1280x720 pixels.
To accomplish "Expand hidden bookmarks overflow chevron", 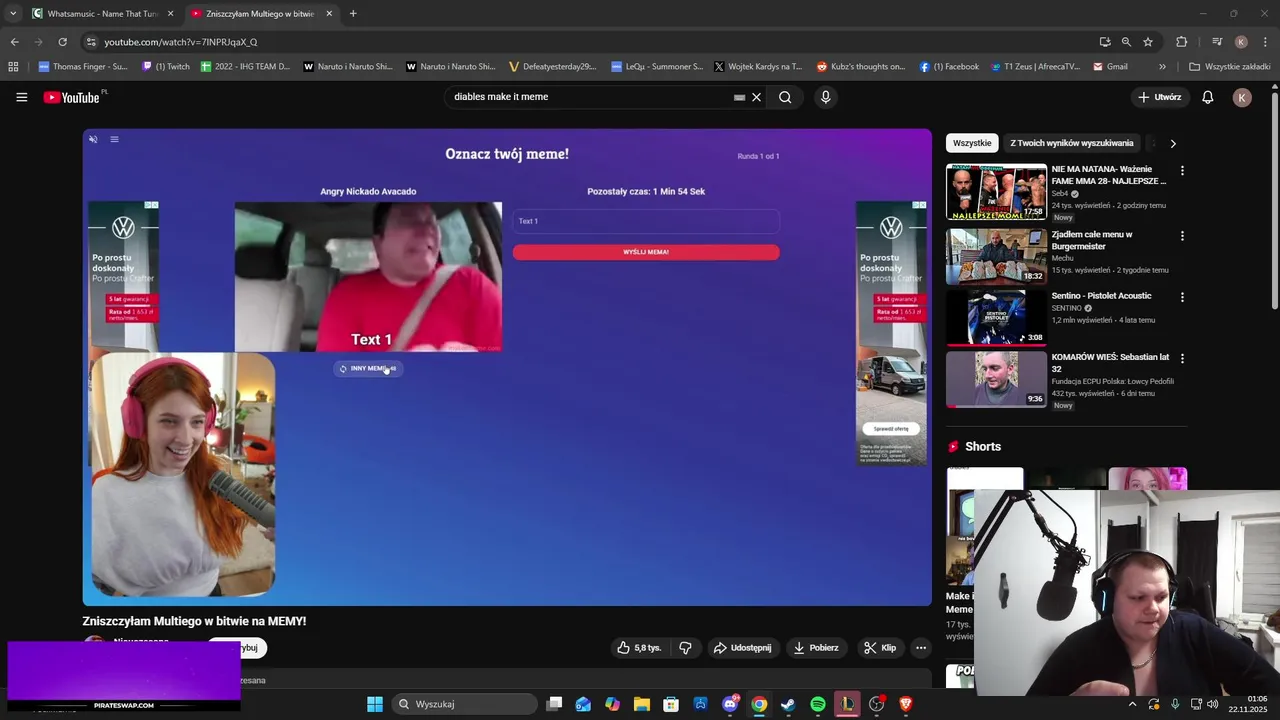I will pos(1162,67).
